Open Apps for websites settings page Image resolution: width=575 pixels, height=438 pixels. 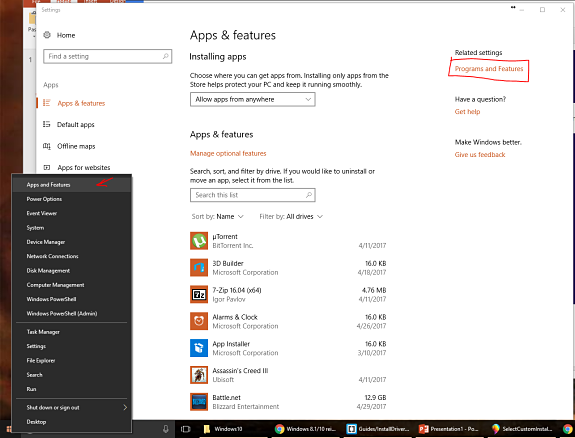point(84,168)
